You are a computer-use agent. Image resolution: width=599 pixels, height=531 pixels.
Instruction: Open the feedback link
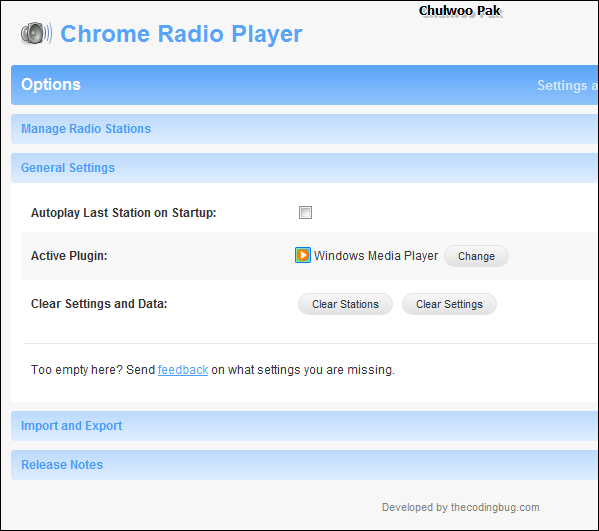[183, 370]
